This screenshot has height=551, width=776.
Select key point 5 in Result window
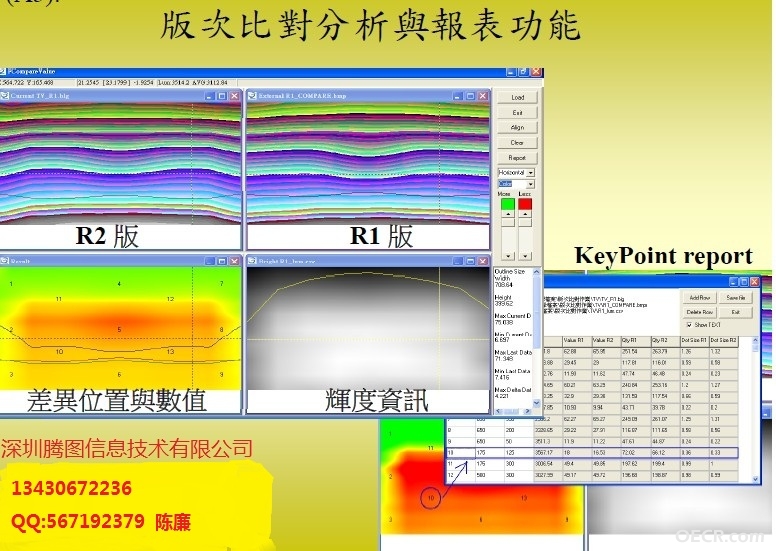point(119,329)
